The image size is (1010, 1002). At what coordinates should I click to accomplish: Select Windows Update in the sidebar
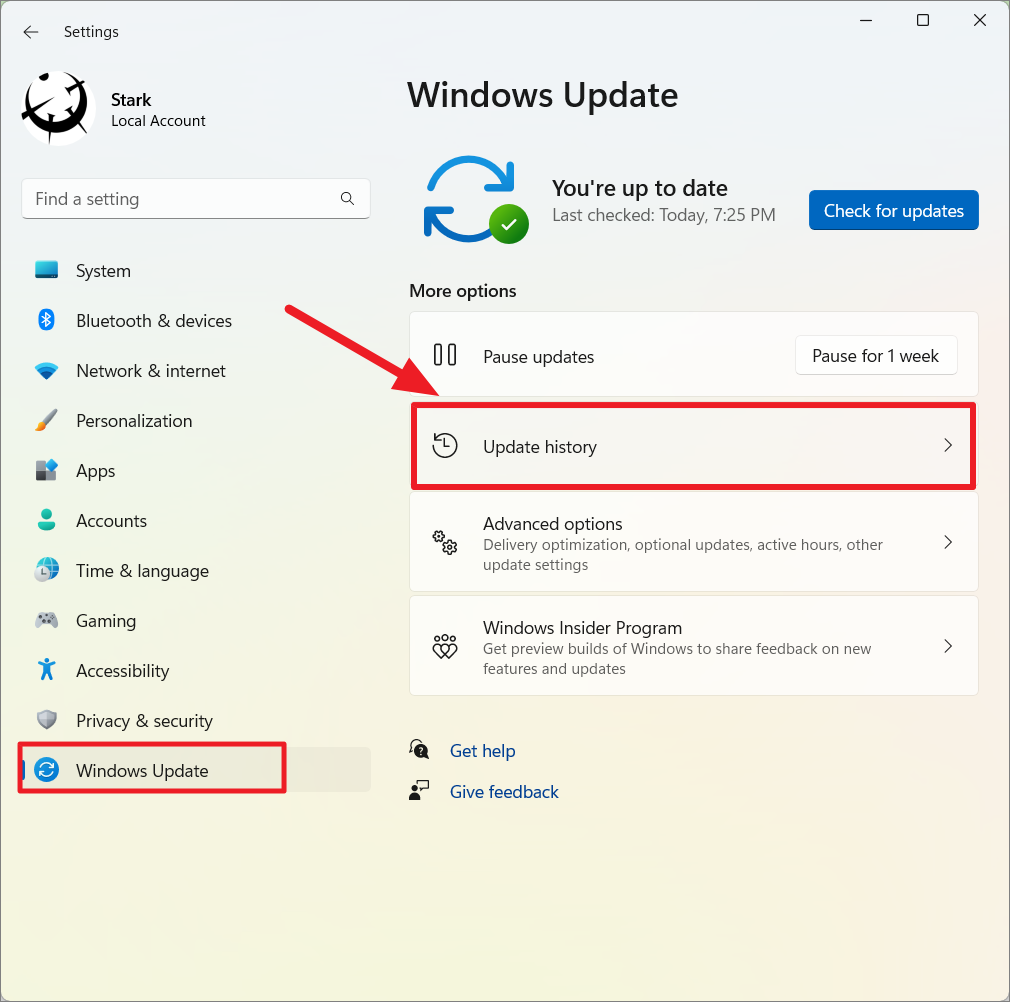(x=196, y=770)
